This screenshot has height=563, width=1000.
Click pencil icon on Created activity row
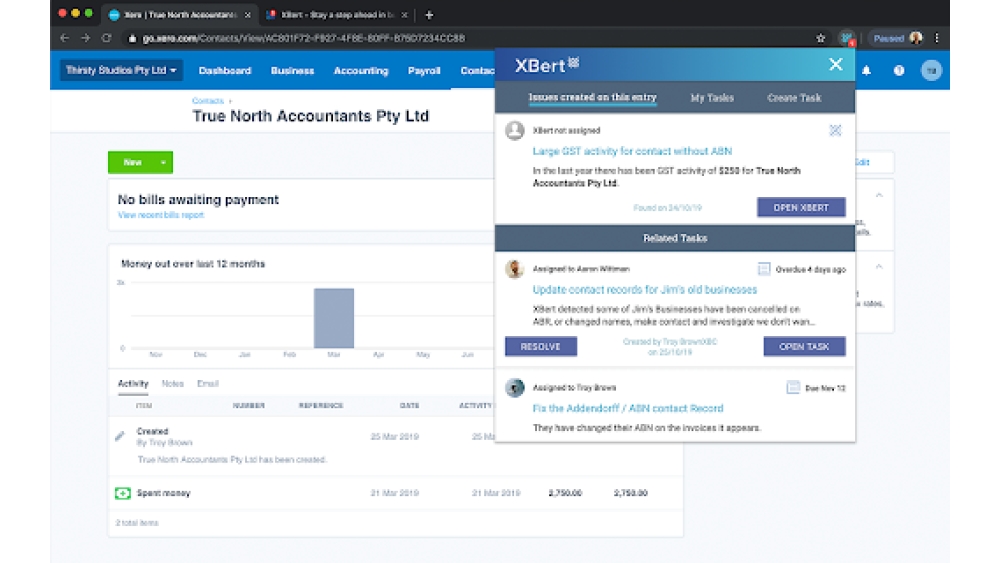click(x=120, y=436)
